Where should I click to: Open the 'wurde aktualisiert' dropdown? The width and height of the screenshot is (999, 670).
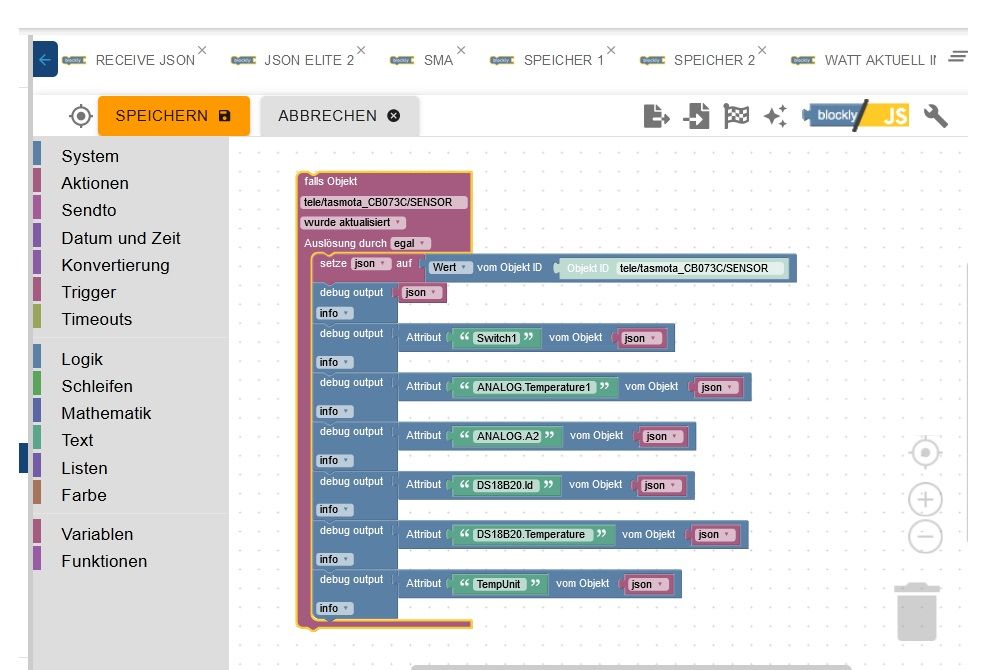352,222
